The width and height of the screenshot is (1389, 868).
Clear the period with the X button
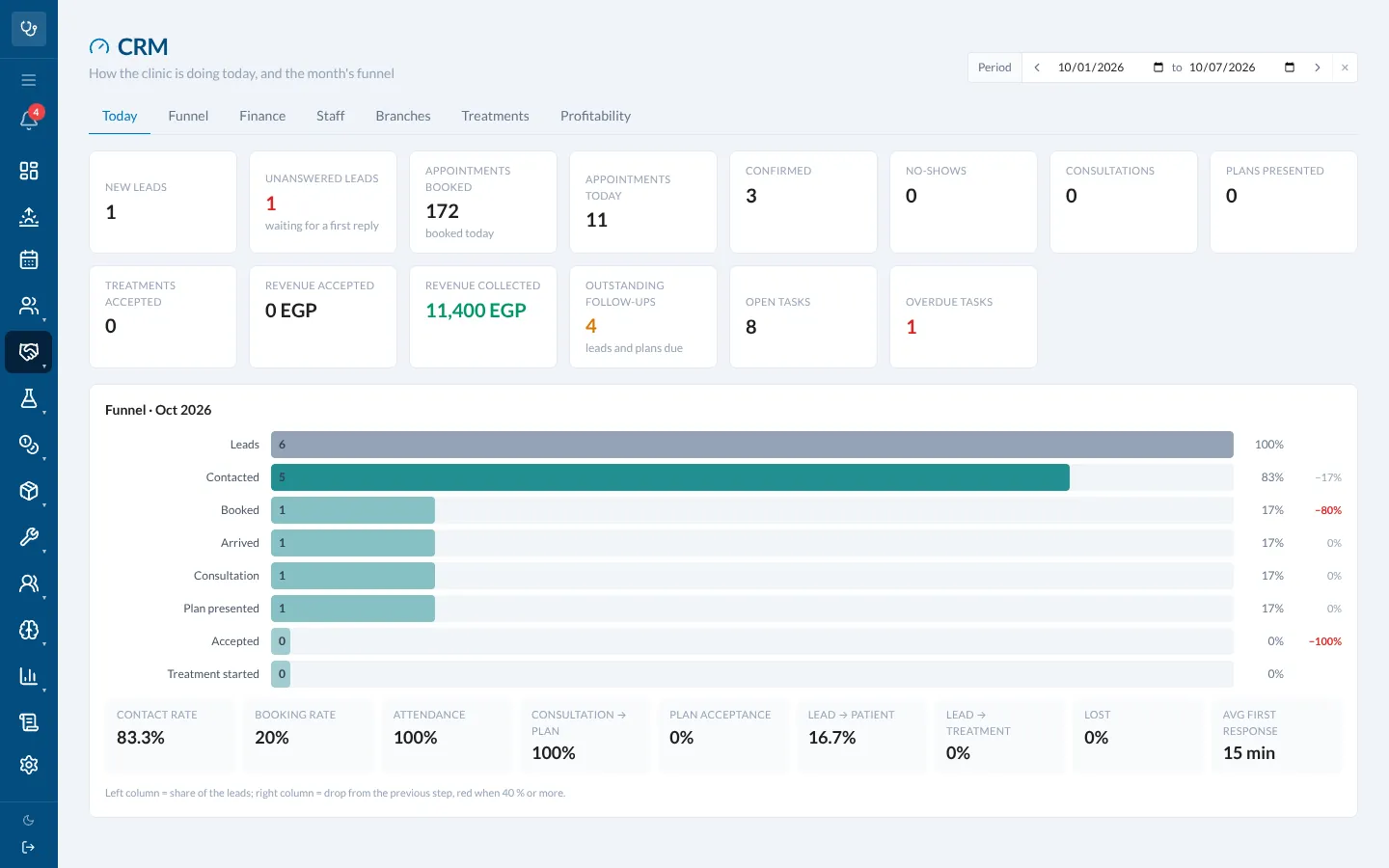(1345, 68)
